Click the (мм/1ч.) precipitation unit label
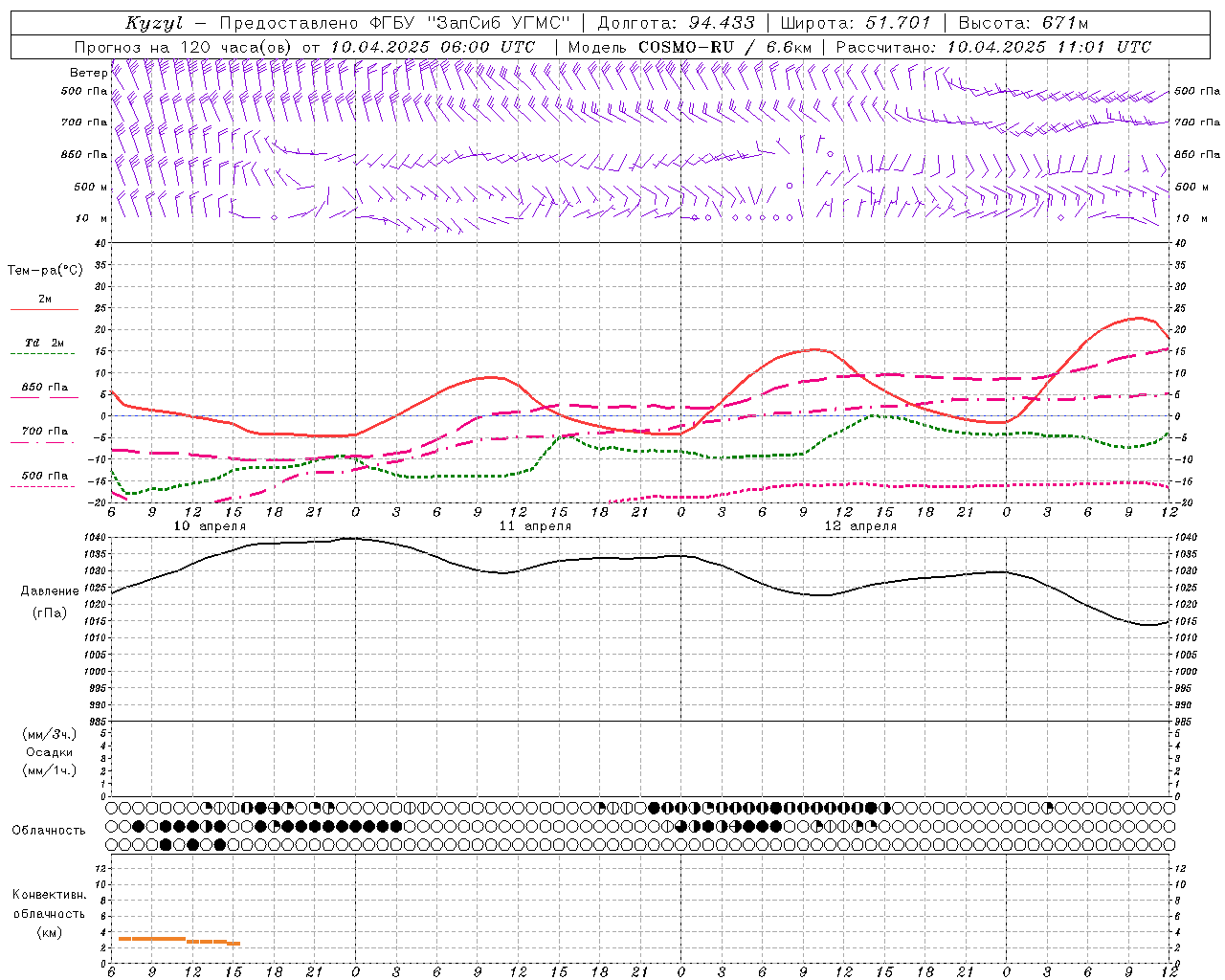The width and height of the screenshot is (1225, 980). (50, 770)
